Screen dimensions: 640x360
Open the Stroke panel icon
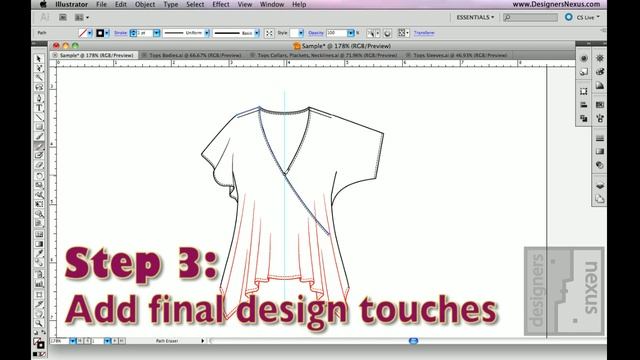pyautogui.click(x=600, y=138)
